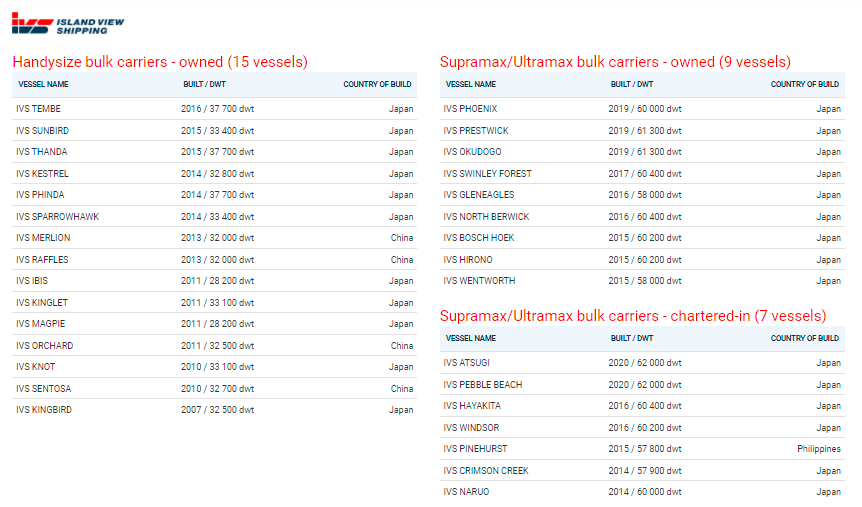This screenshot has height=507, width=862.
Task: Select the IVS NARUO row
Action: tap(642, 492)
